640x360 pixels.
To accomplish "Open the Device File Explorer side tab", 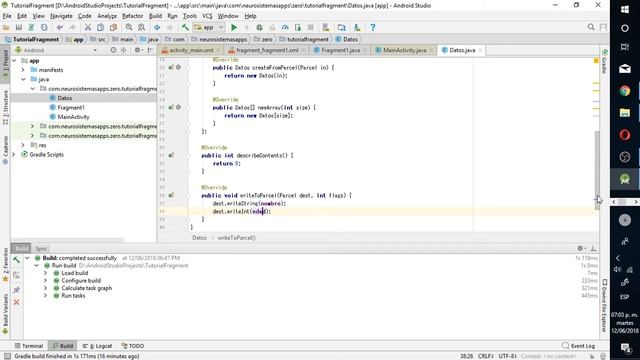I will pyautogui.click(x=604, y=306).
